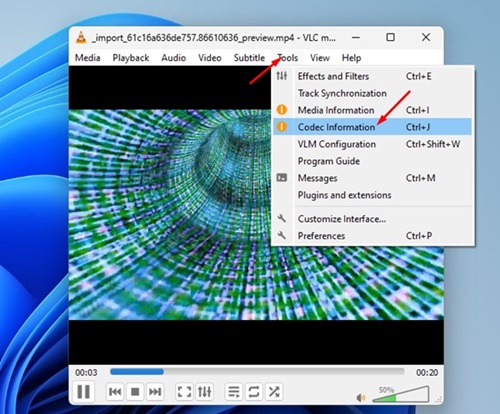Stop the video playback
The image size is (500, 414).
pos(135,392)
